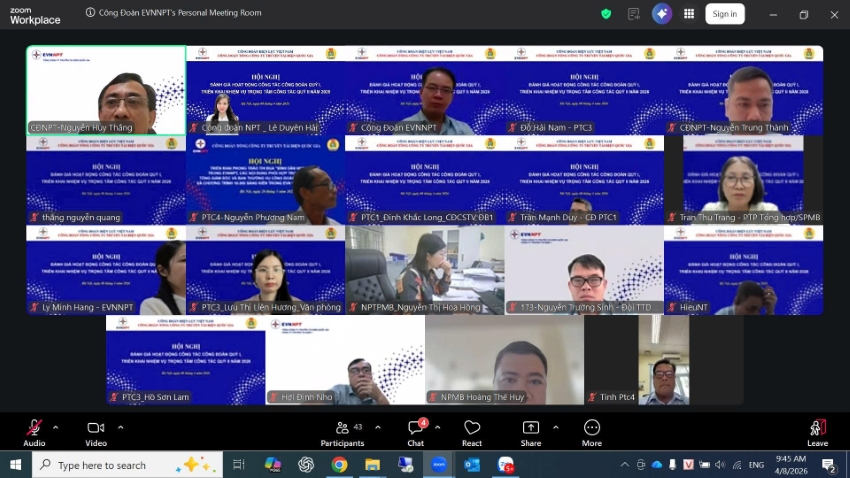Open the 9:45 AM clock and calendar
The image size is (850, 478).
pyautogui.click(x=791, y=464)
